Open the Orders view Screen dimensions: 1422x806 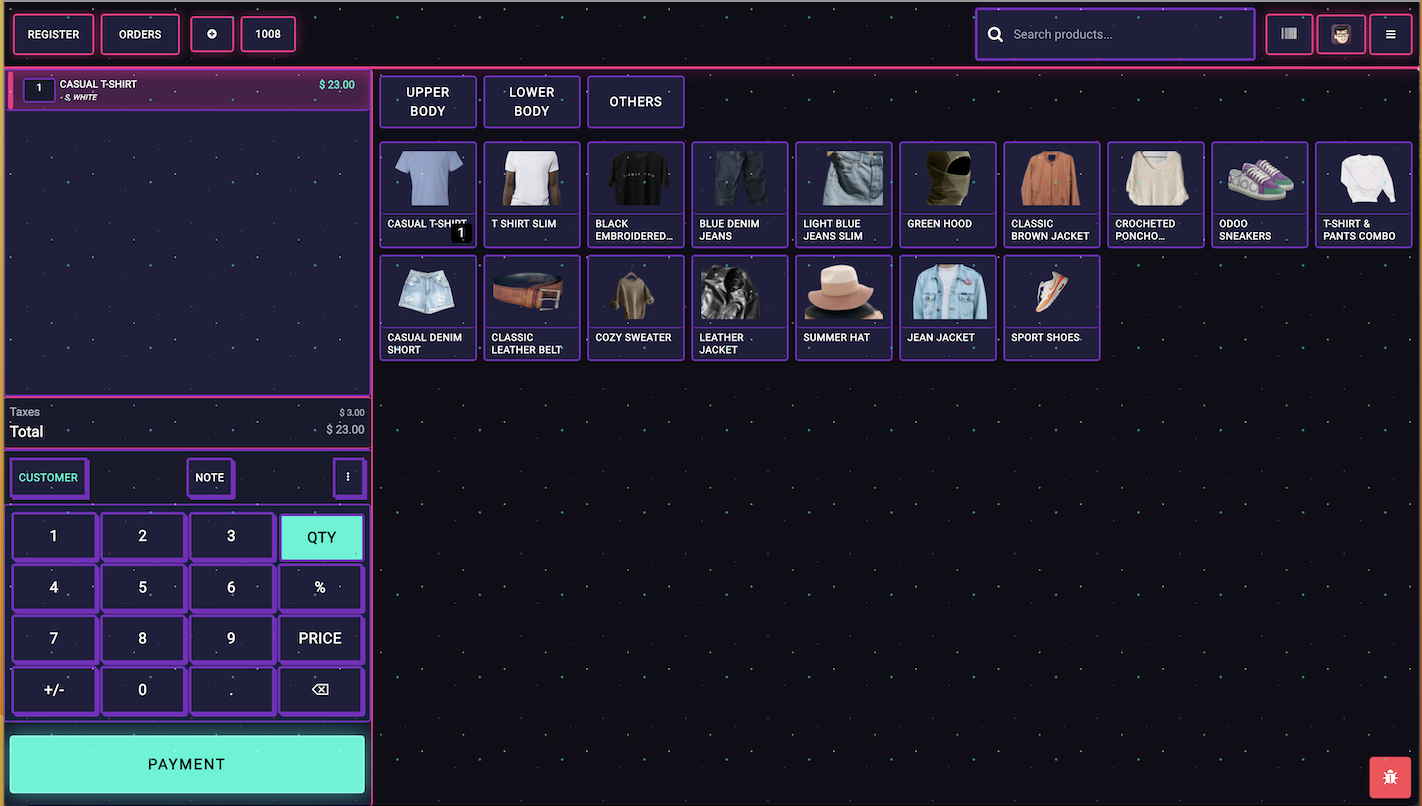tap(140, 34)
